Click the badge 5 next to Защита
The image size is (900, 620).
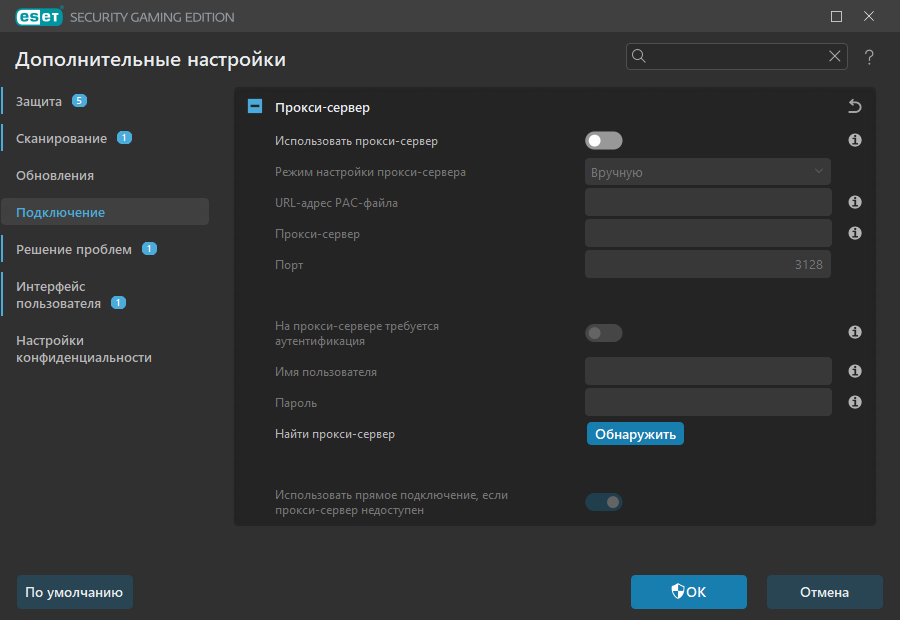79,101
